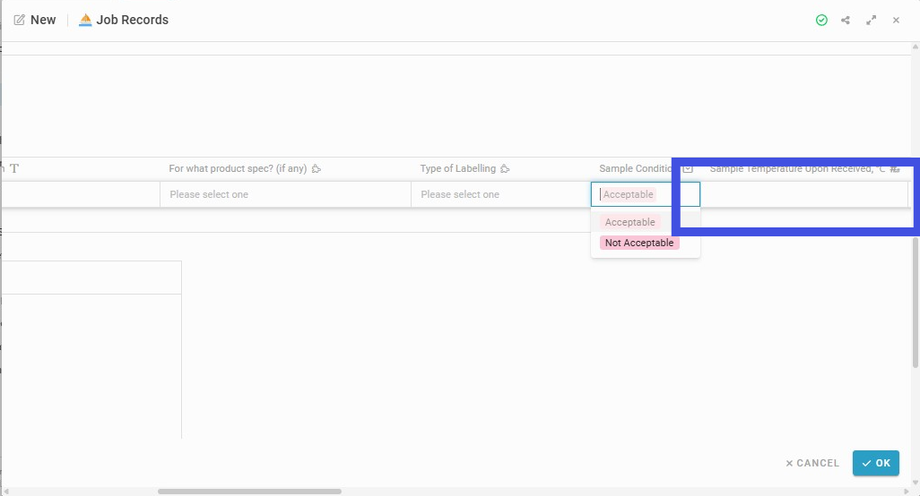
Task: Choose Not Acceptable from the dropdown list
Action: point(639,243)
